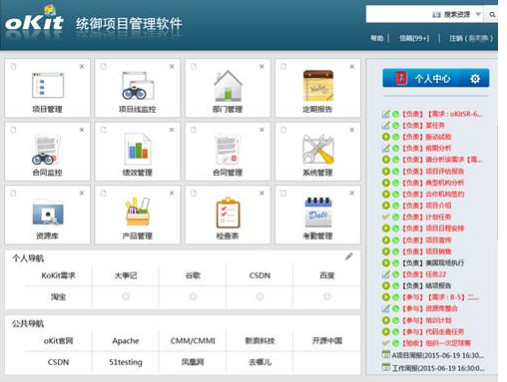The height and width of the screenshot is (382, 507).
Task: Open the 部门管理 house icon
Action: click(x=228, y=86)
